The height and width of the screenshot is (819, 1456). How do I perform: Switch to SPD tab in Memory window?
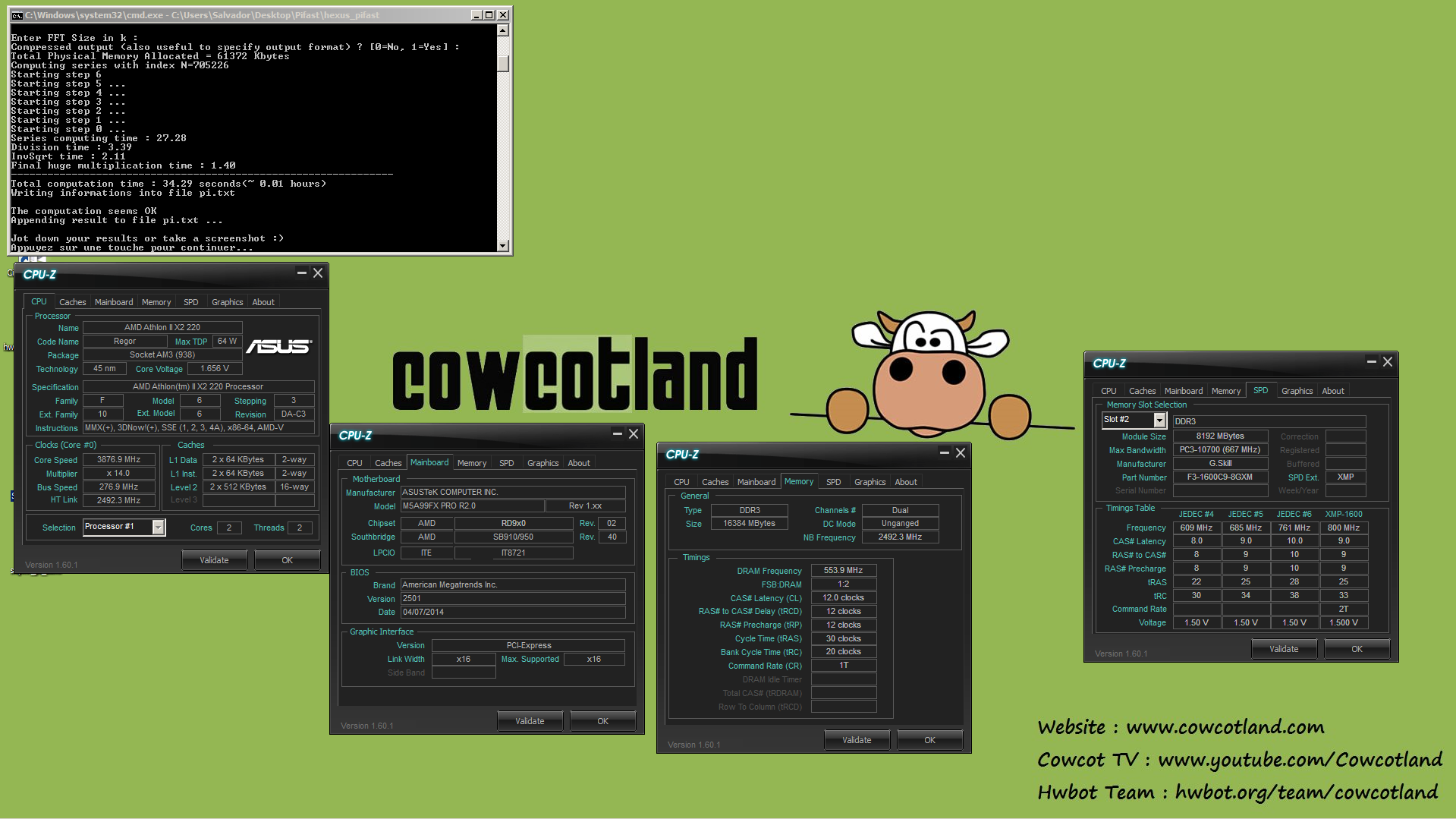[834, 482]
